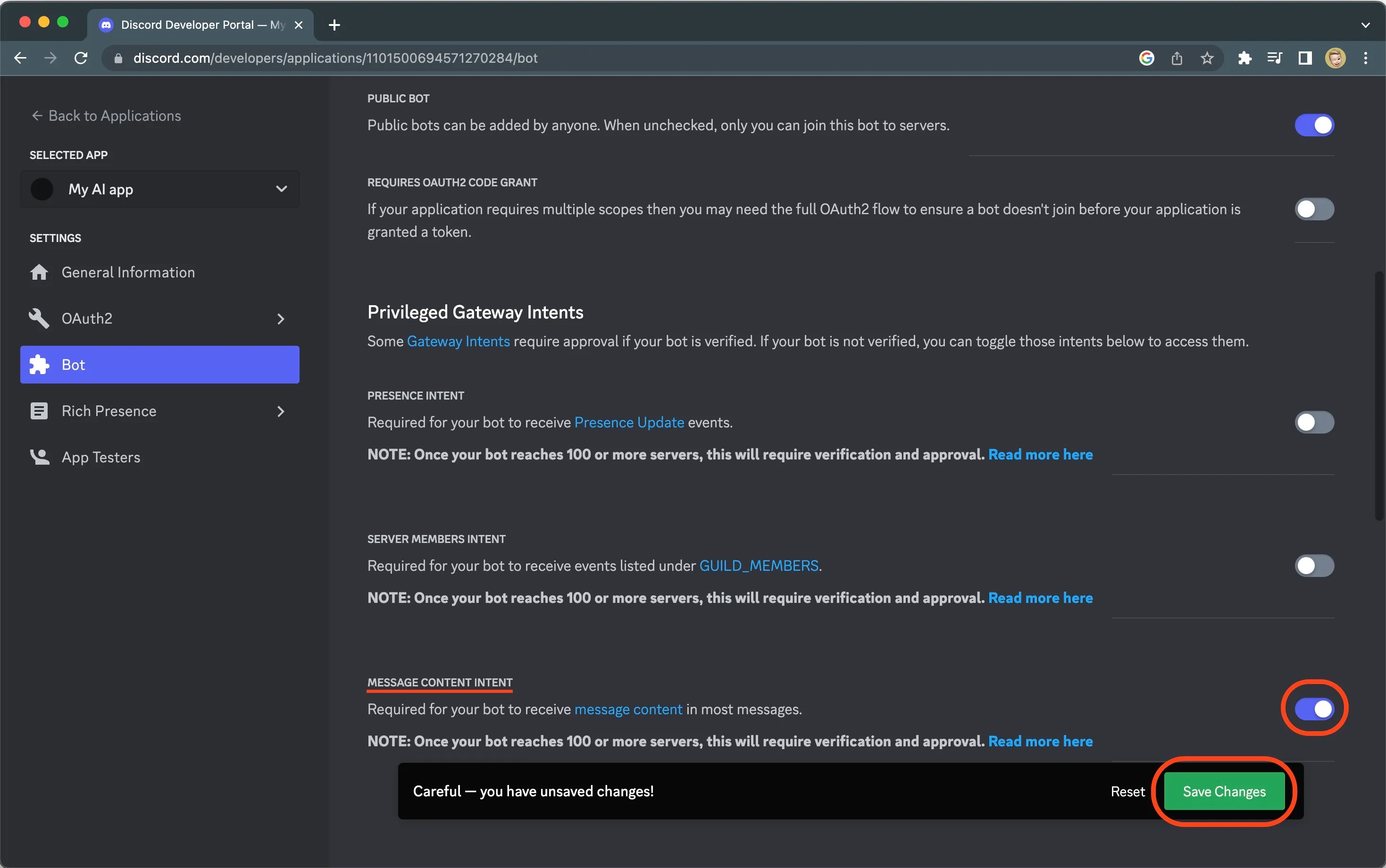Enable the Server Members Intent toggle
This screenshot has height=868, width=1386.
(x=1314, y=566)
